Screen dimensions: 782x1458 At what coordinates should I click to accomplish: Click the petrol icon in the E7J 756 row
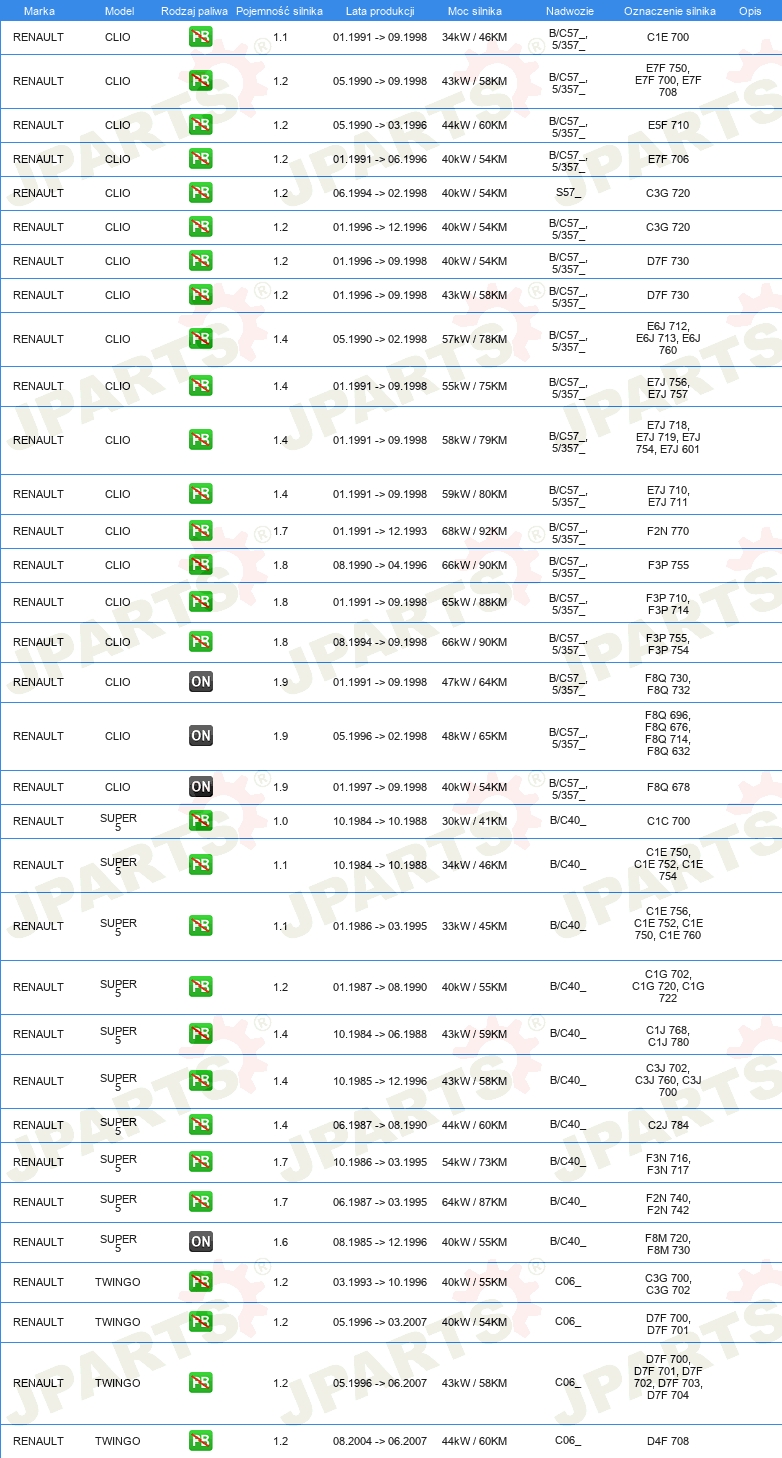coord(201,386)
